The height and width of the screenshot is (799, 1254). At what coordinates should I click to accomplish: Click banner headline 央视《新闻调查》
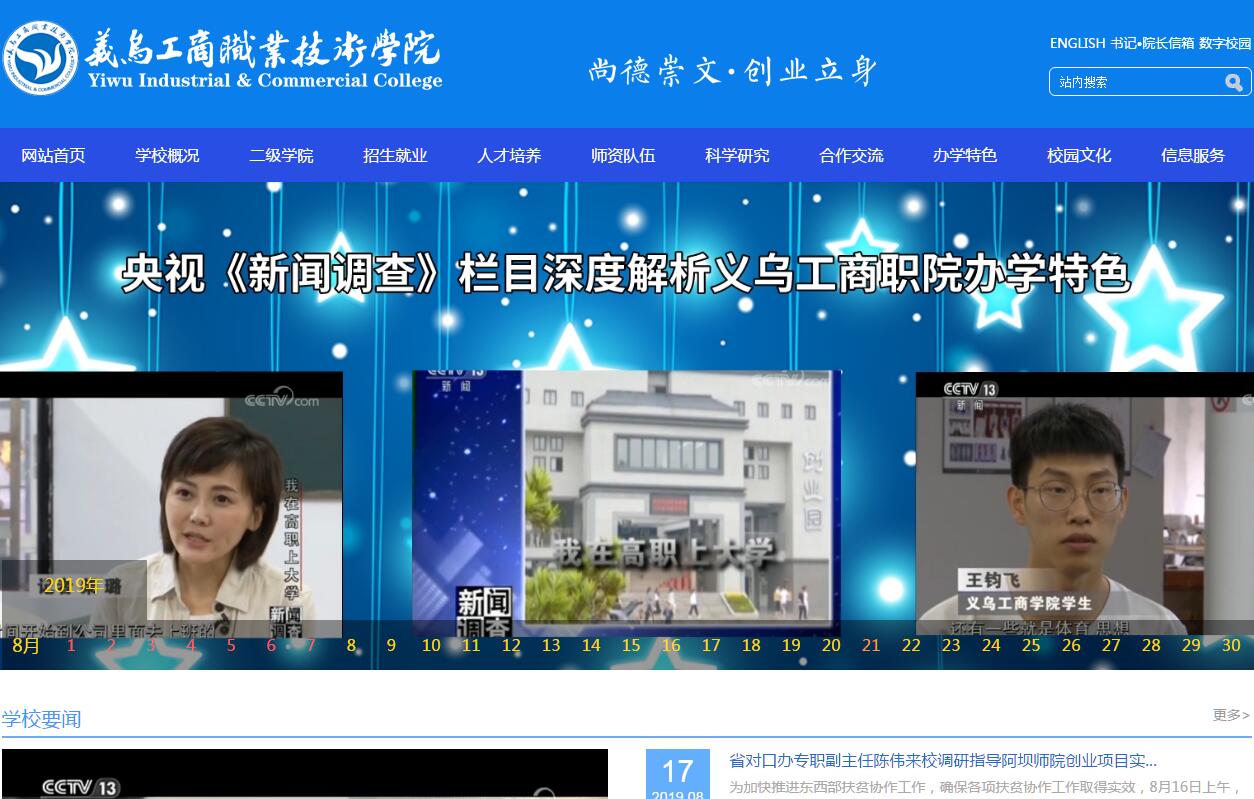(626, 274)
